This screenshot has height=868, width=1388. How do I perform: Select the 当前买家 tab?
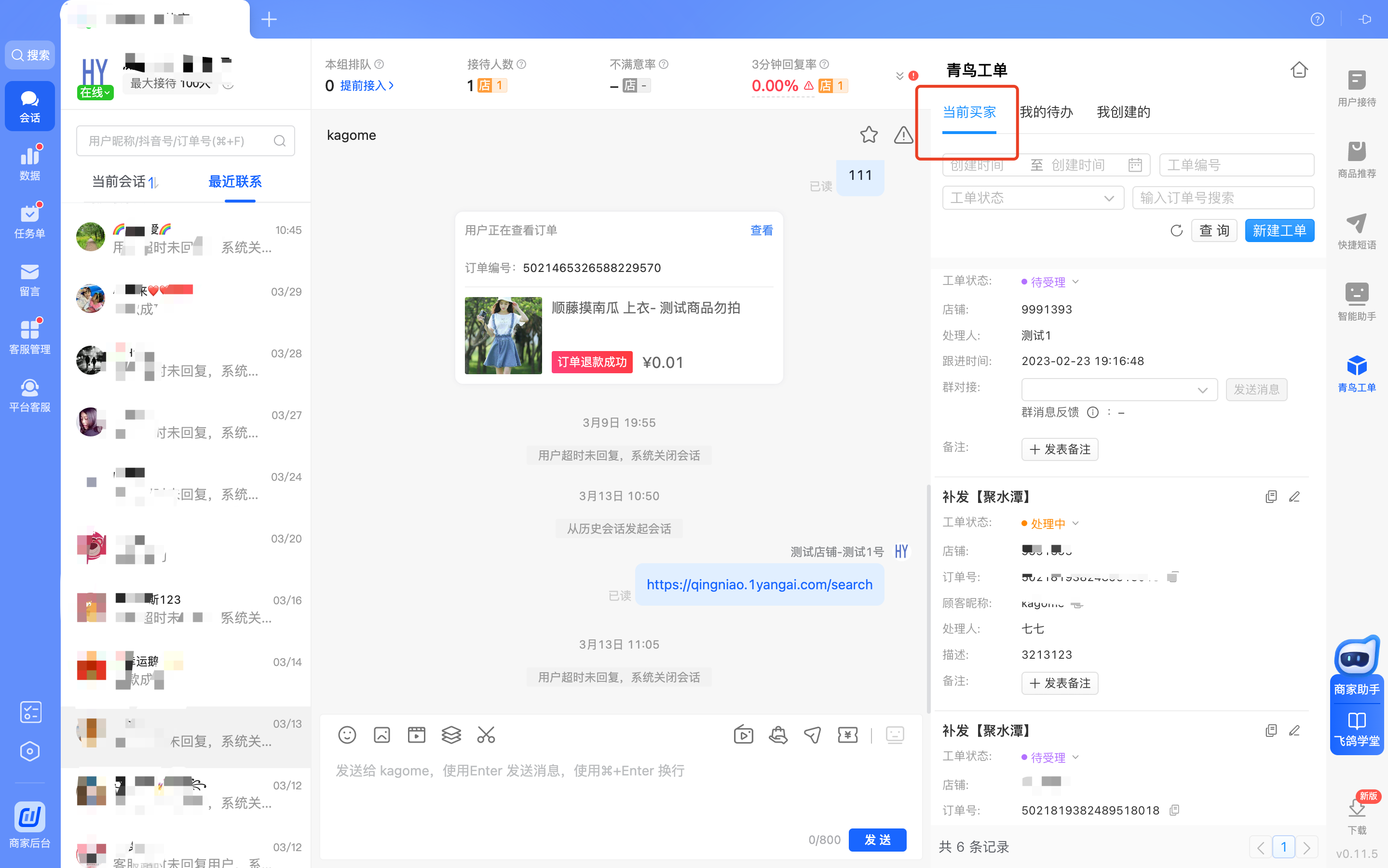969,112
